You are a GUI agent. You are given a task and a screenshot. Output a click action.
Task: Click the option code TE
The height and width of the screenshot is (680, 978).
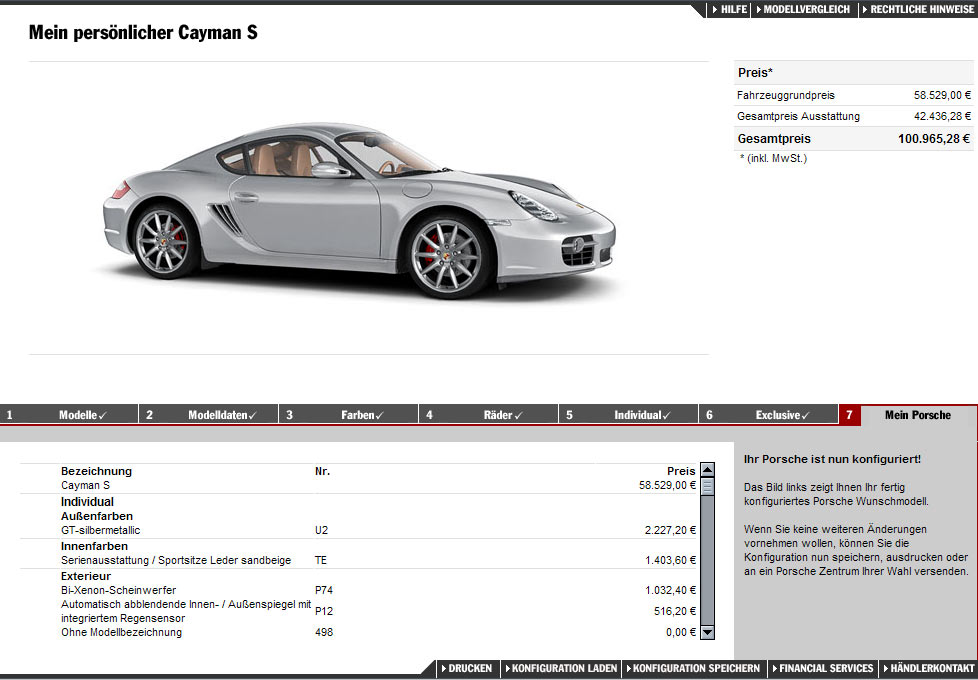point(321,560)
